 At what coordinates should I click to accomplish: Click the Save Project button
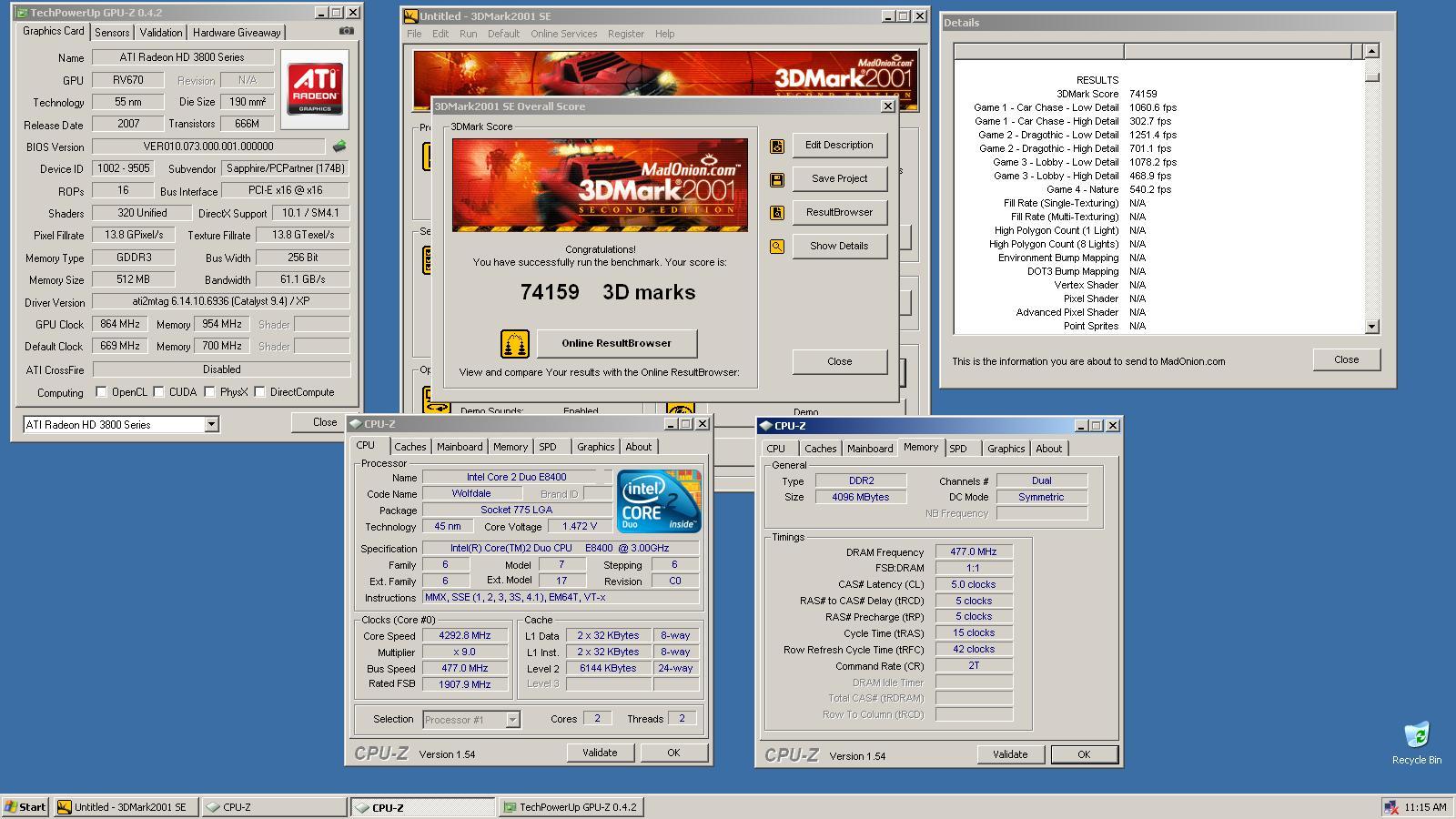[x=839, y=179]
